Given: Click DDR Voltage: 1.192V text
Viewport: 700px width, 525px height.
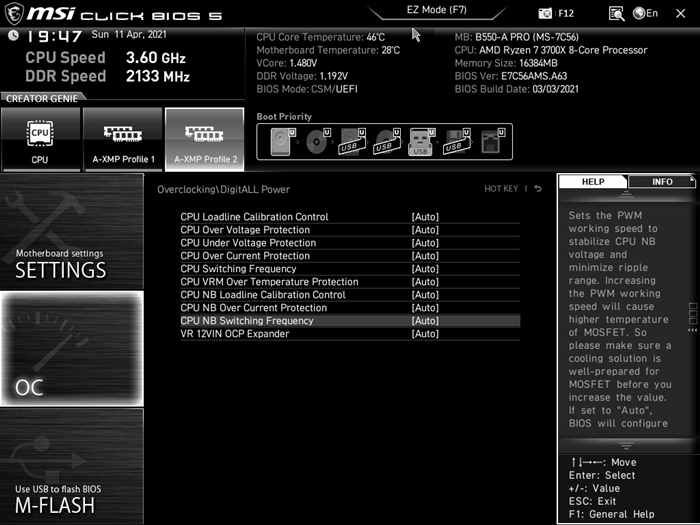Looking at the screenshot, I should coord(302,76).
